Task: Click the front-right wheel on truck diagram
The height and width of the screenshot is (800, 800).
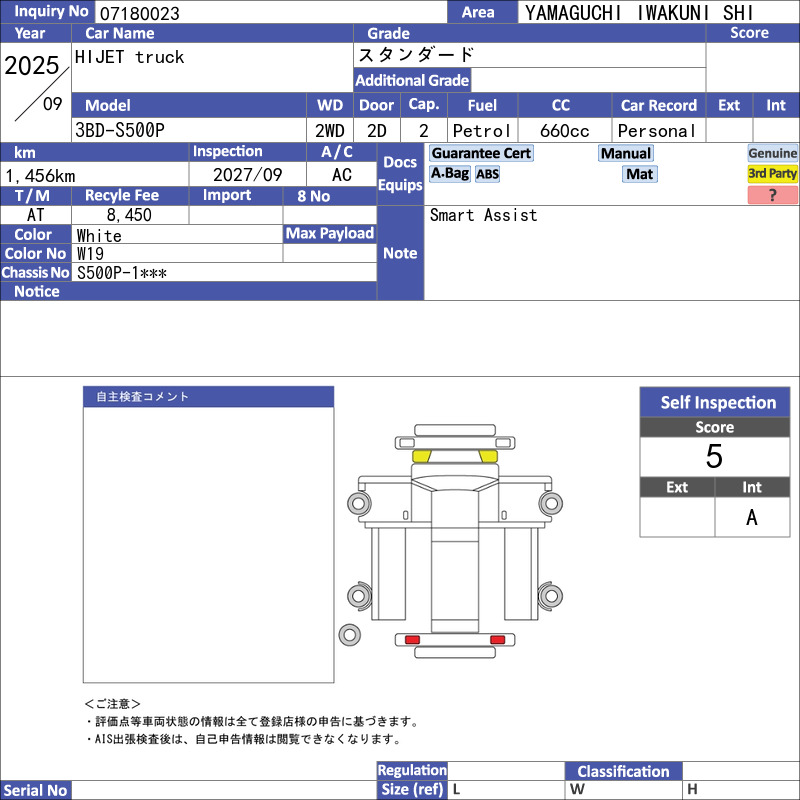Action: click(x=551, y=504)
